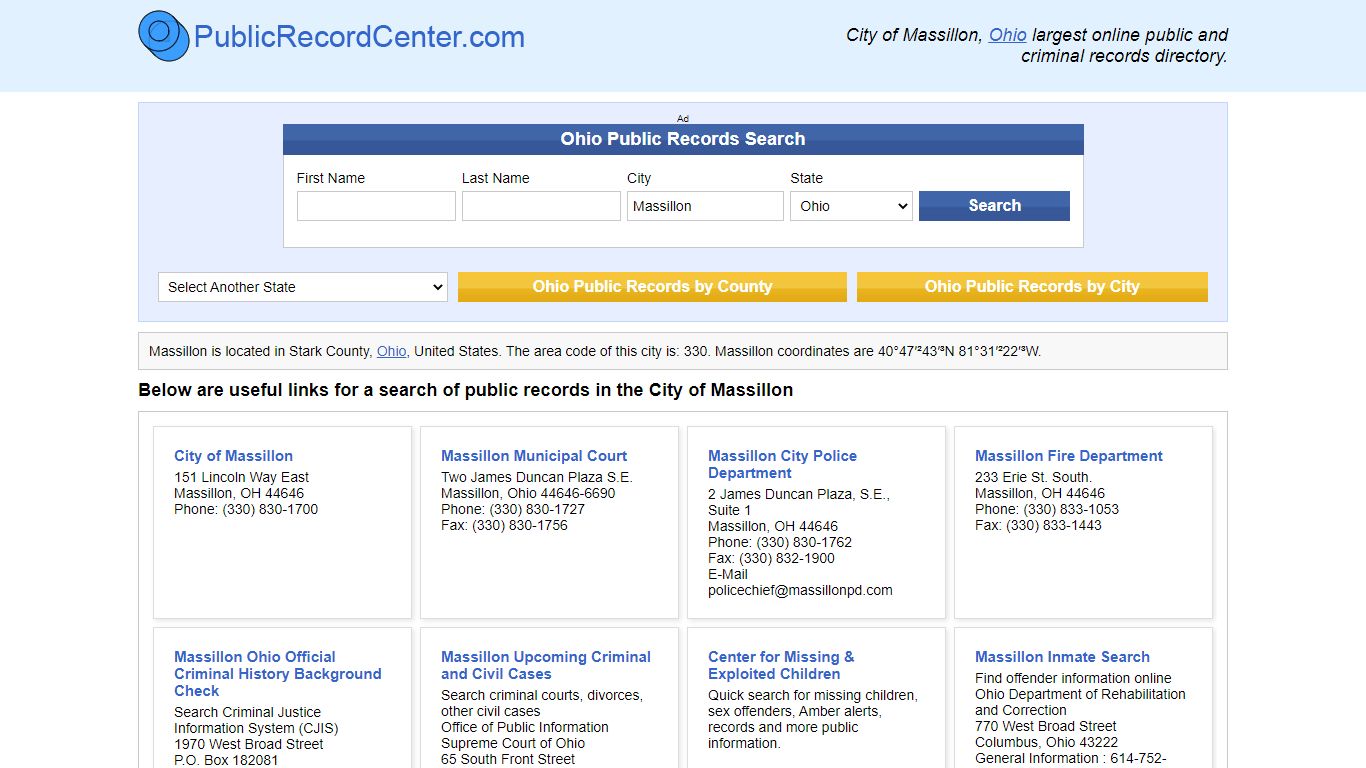Open the State dropdown showing Ohio
Viewport: 1366px width, 768px height.
click(x=851, y=206)
